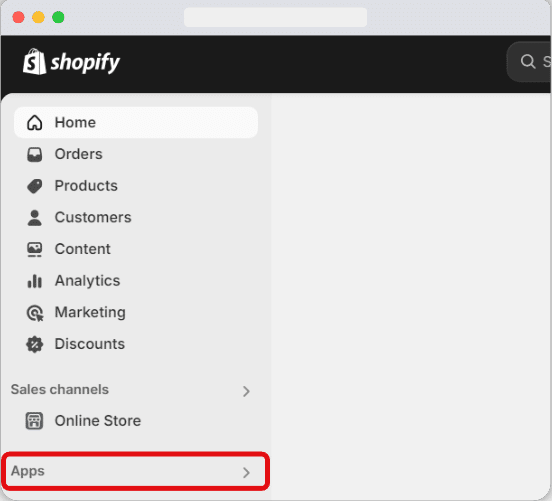Minimize window using yellow button
This screenshot has width=552, height=501.
38,17
